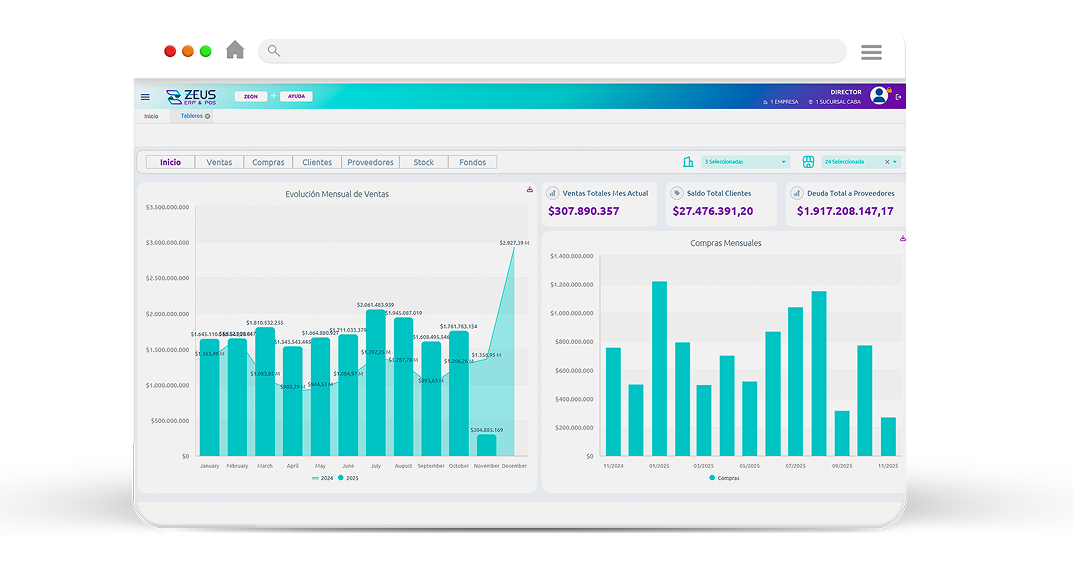The width and height of the screenshot is (1073, 563).
Task: Click the store branch filter icon
Action: tap(808, 162)
